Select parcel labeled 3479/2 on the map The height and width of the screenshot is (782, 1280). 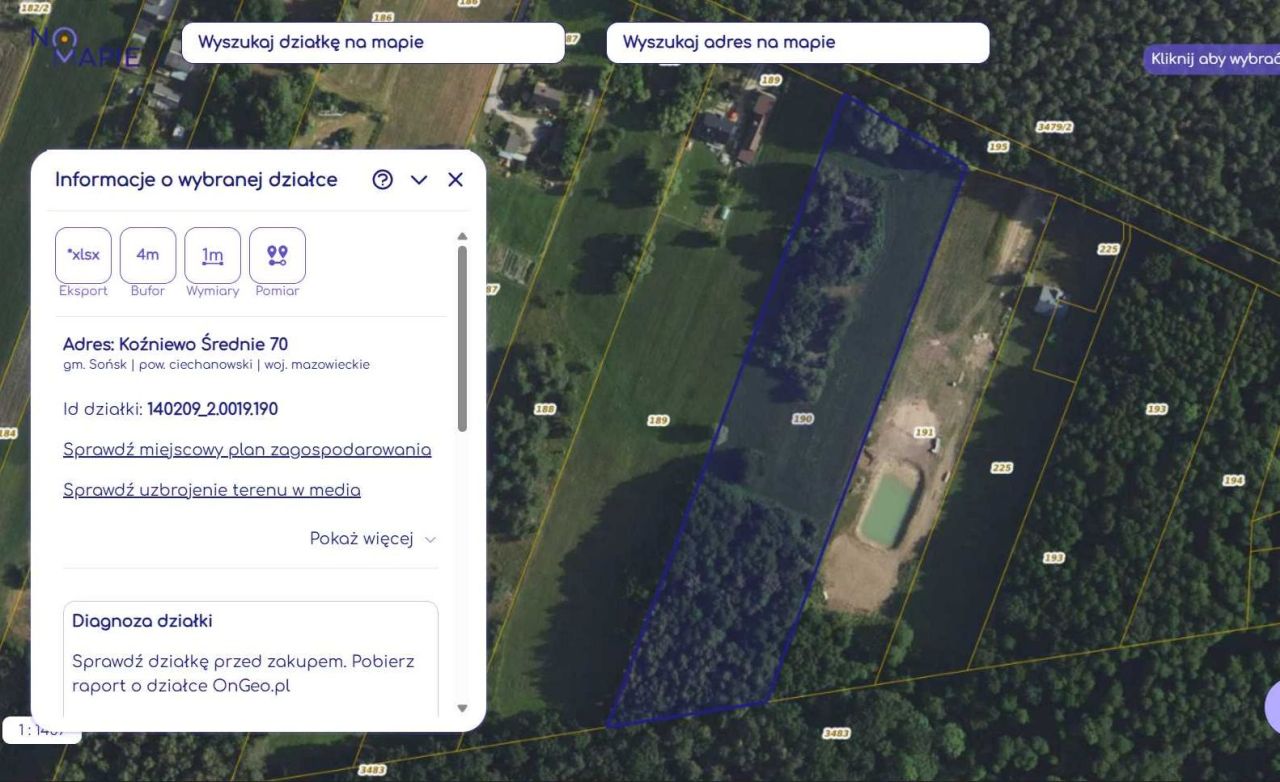click(x=1054, y=127)
